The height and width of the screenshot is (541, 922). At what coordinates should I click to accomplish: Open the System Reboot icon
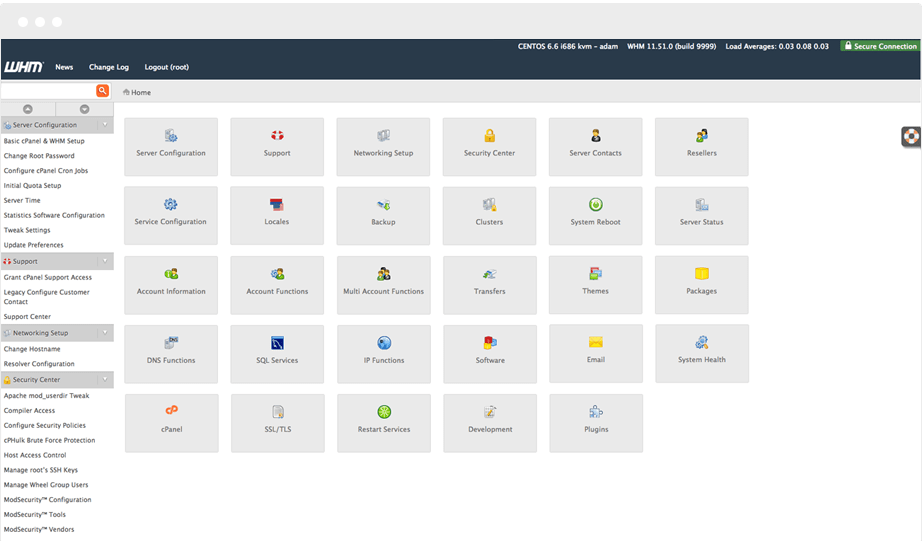(596, 205)
